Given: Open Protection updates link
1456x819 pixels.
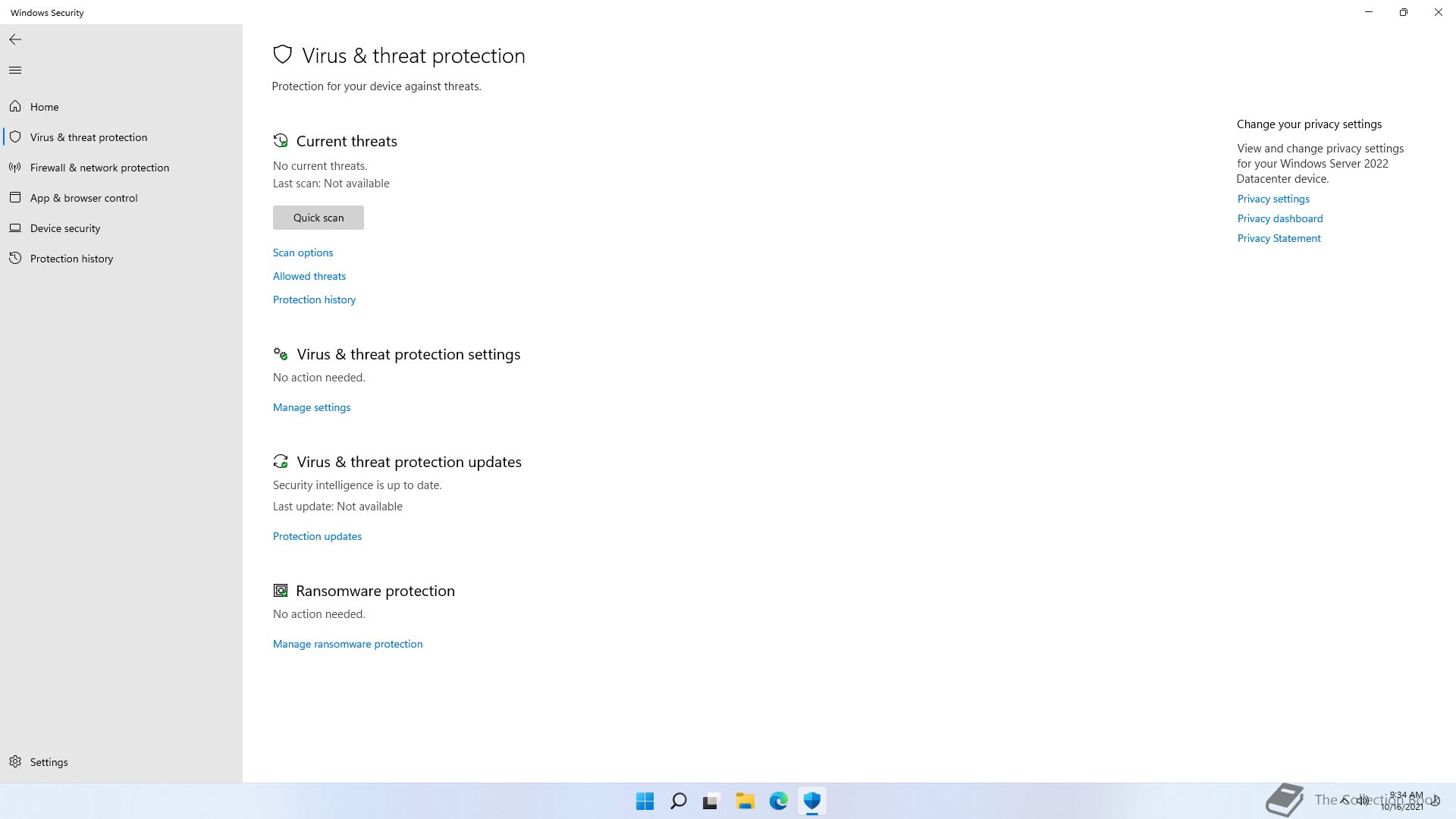Looking at the screenshot, I should point(317,536).
